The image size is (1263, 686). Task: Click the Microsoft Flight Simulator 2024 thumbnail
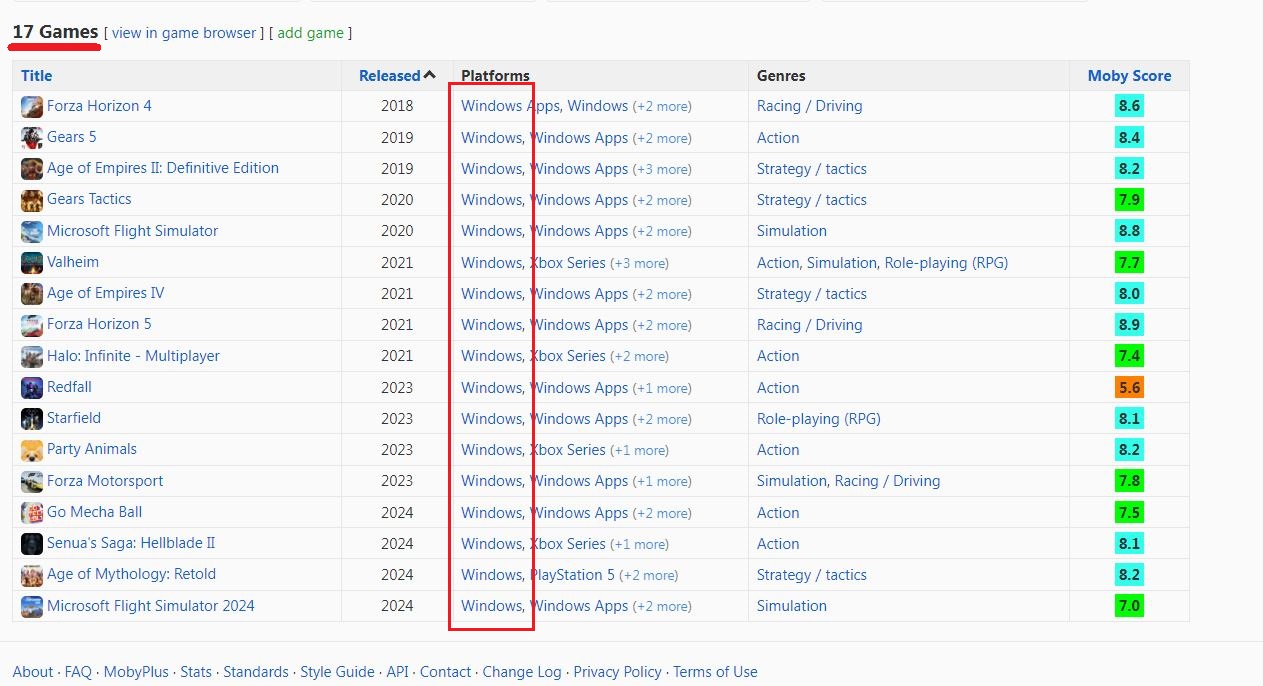32,606
